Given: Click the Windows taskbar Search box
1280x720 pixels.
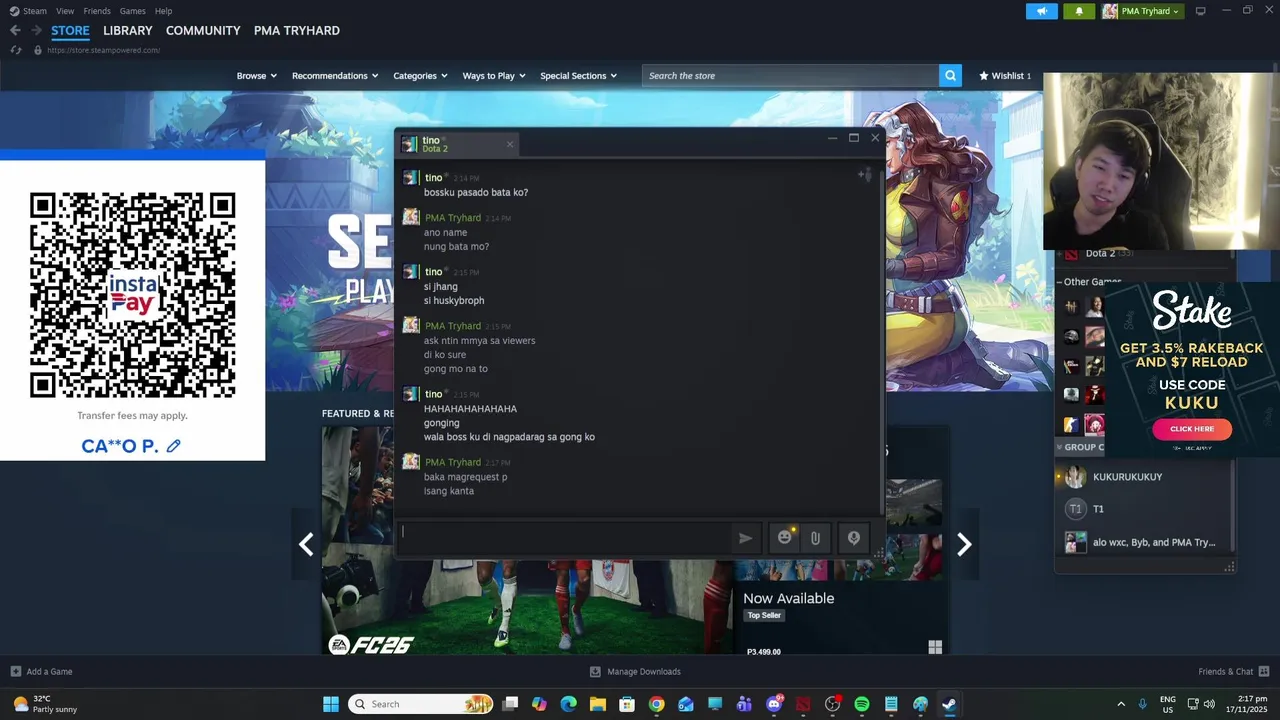Looking at the screenshot, I should point(422,704).
